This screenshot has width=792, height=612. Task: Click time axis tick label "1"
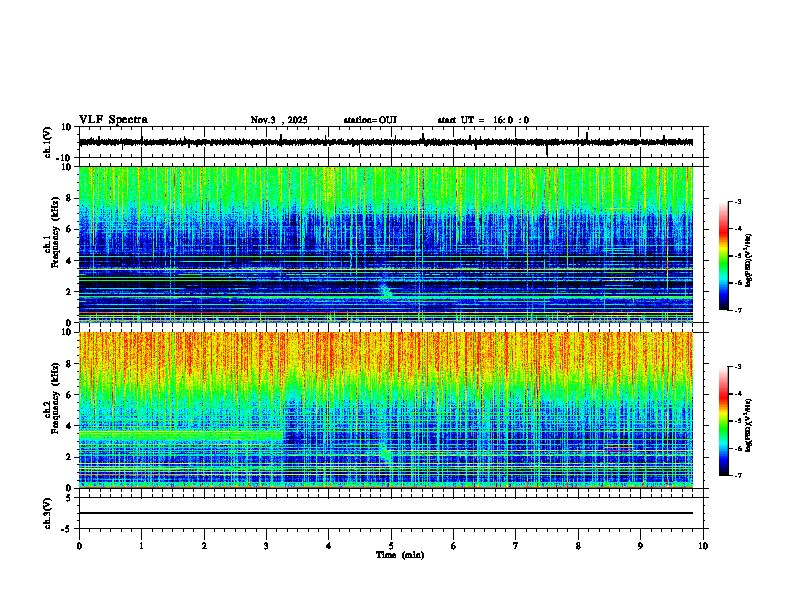(x=141, y=546)
